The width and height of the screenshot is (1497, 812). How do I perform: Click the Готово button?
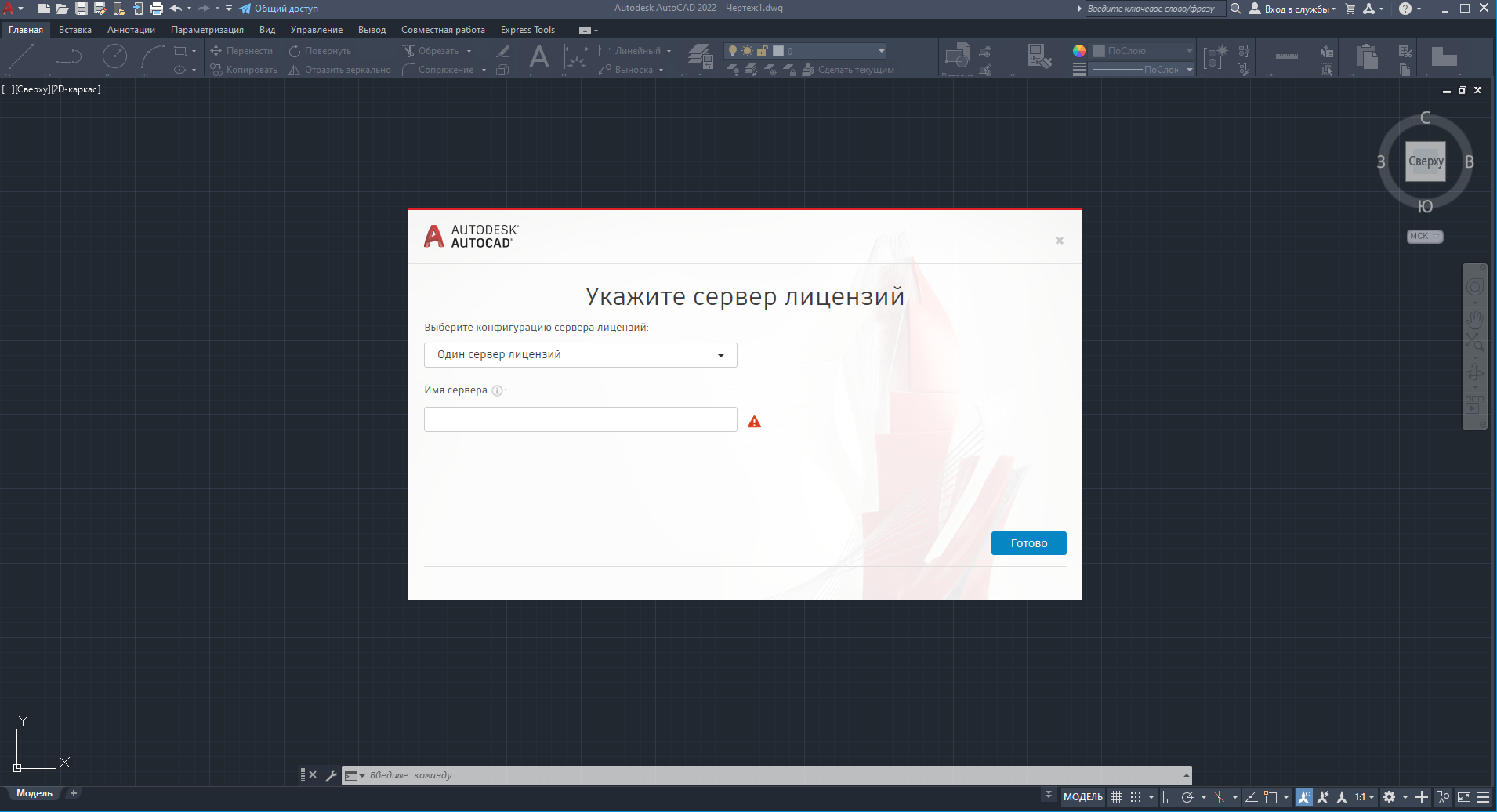click(1029, 543)
